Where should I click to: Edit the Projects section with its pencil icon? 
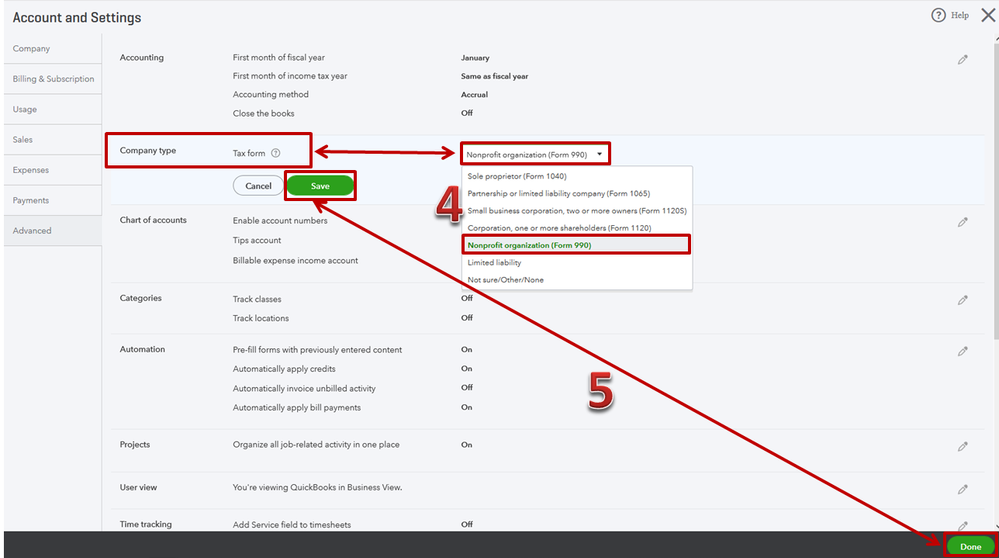(963, 447)
